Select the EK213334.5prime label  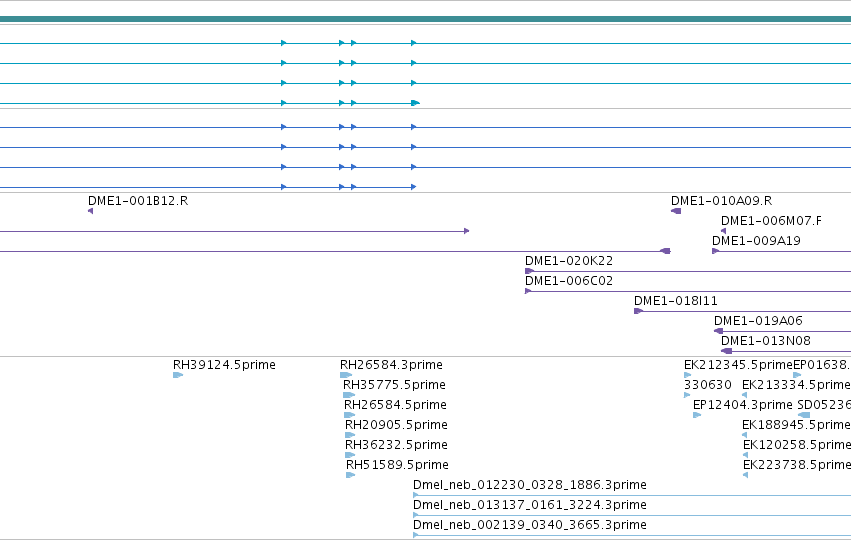pyautogui.click(x=796, y=385)
